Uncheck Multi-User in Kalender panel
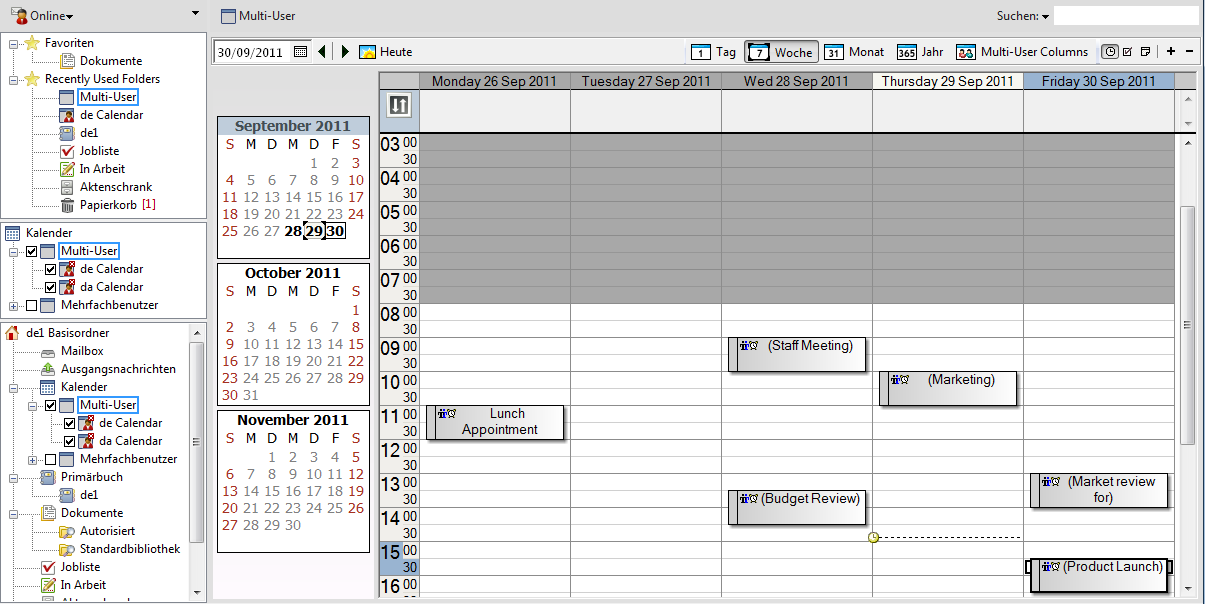Viewport: 1205px width, 604px height. tap(32, 251)
